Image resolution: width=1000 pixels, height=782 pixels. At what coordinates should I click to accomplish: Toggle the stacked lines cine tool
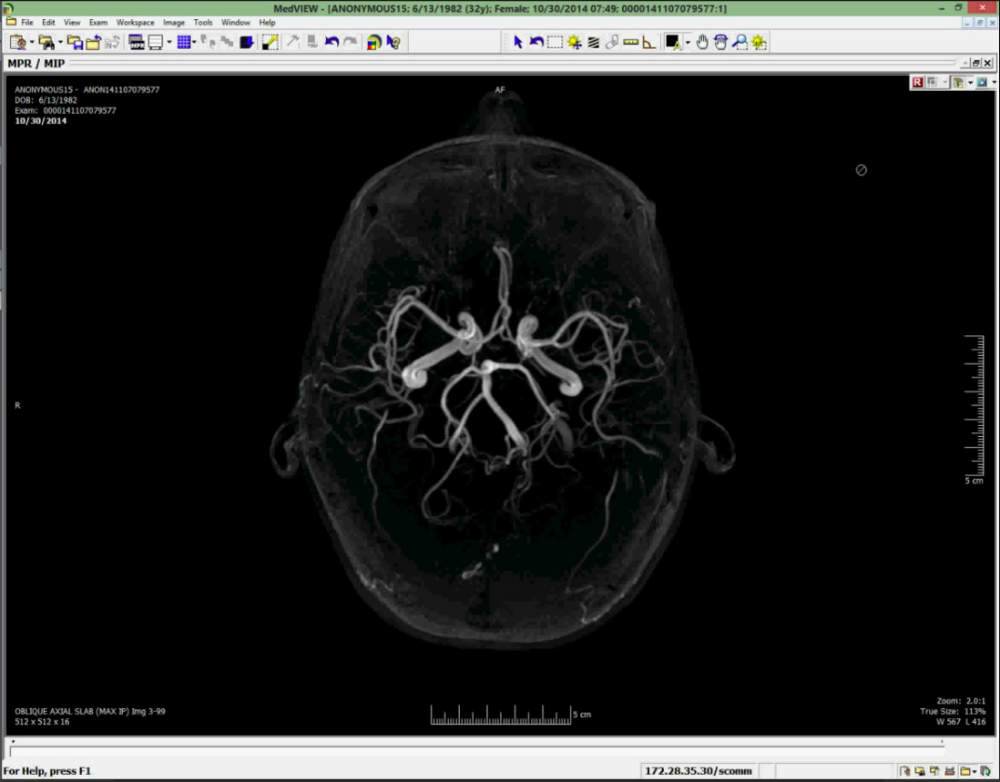tap(593, 42)
